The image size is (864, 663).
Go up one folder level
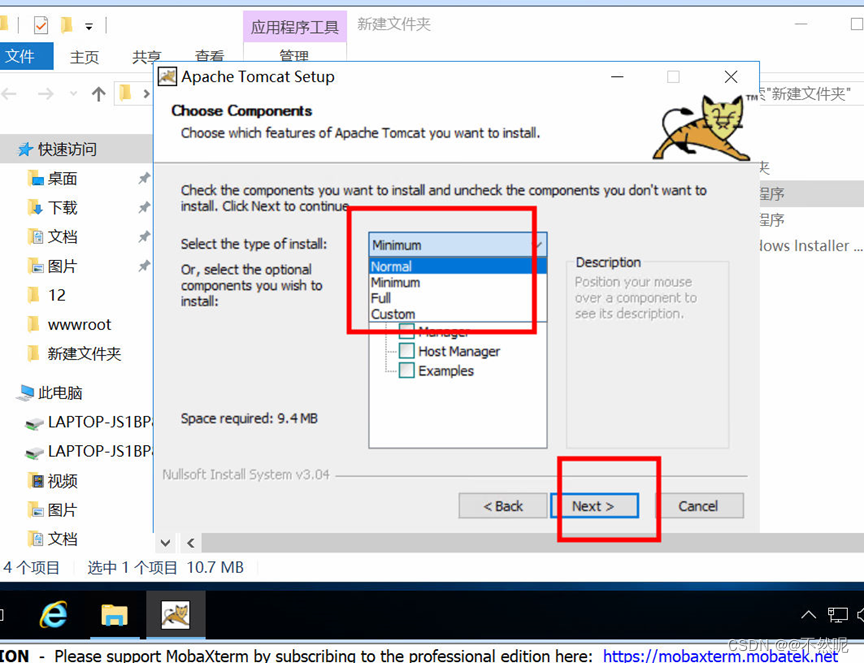tap(99, 94)
